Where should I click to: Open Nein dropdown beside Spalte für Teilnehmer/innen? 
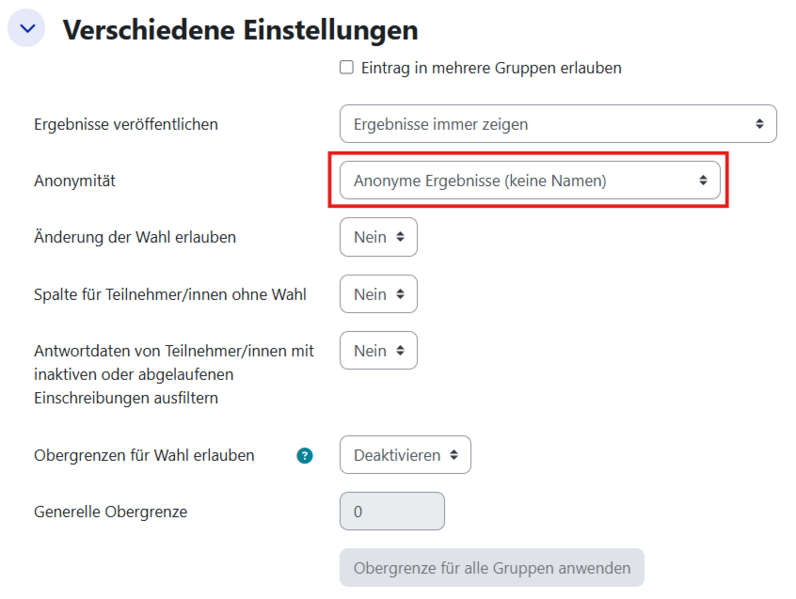(x=378, y=294)
